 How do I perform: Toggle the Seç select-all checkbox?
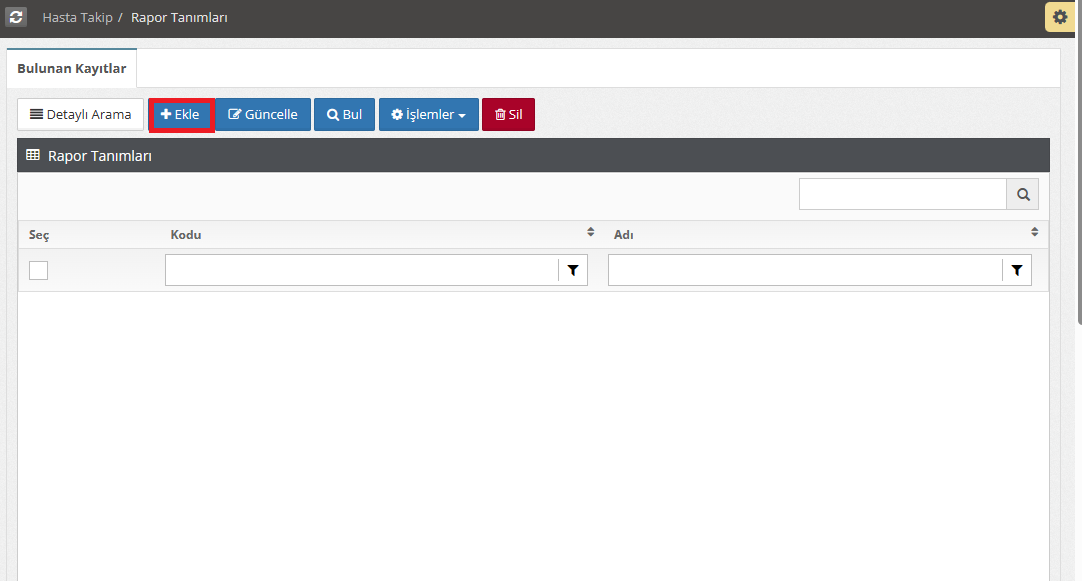(x=38, y=270)
